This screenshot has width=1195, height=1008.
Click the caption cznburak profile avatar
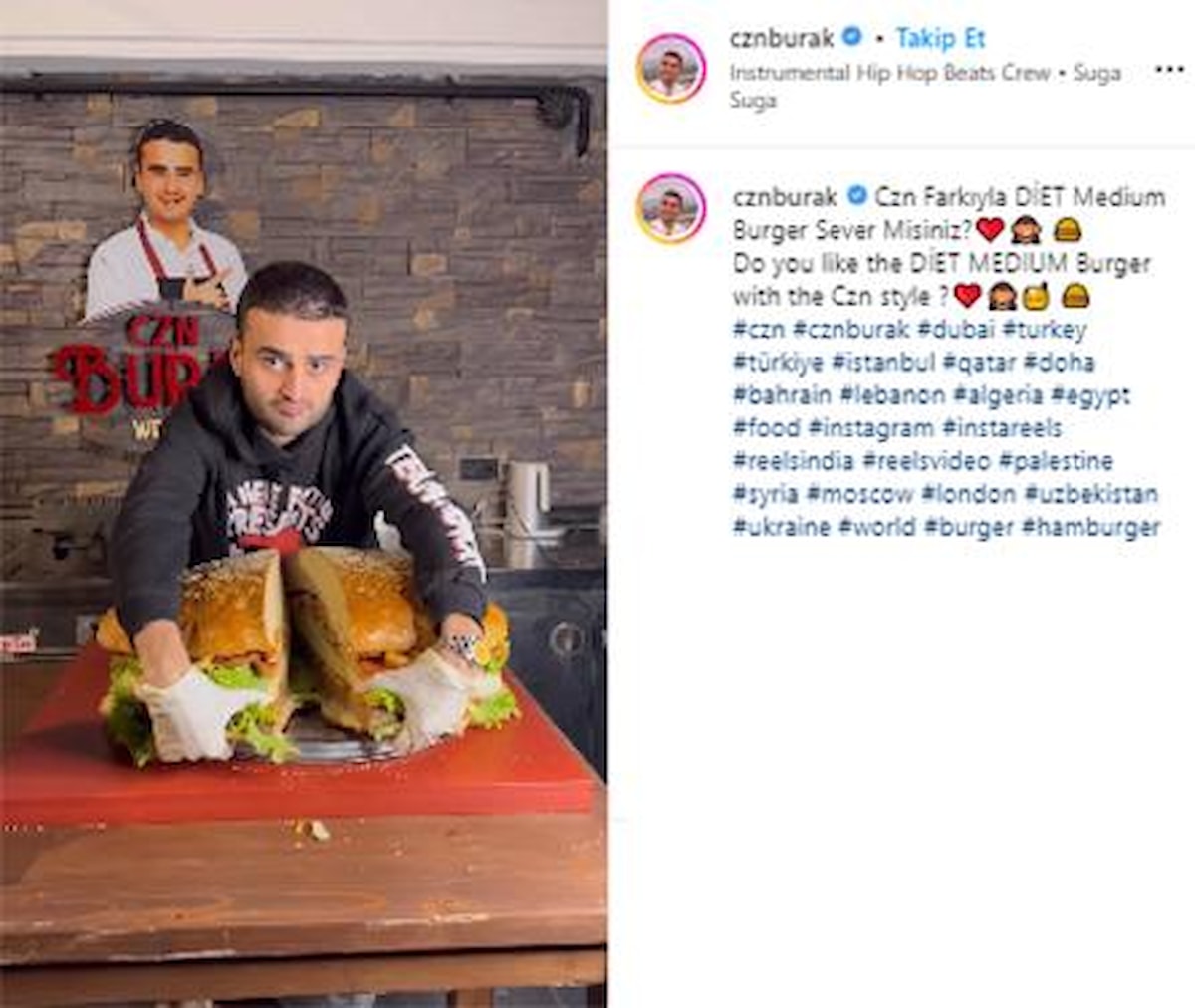coord(671,209)
